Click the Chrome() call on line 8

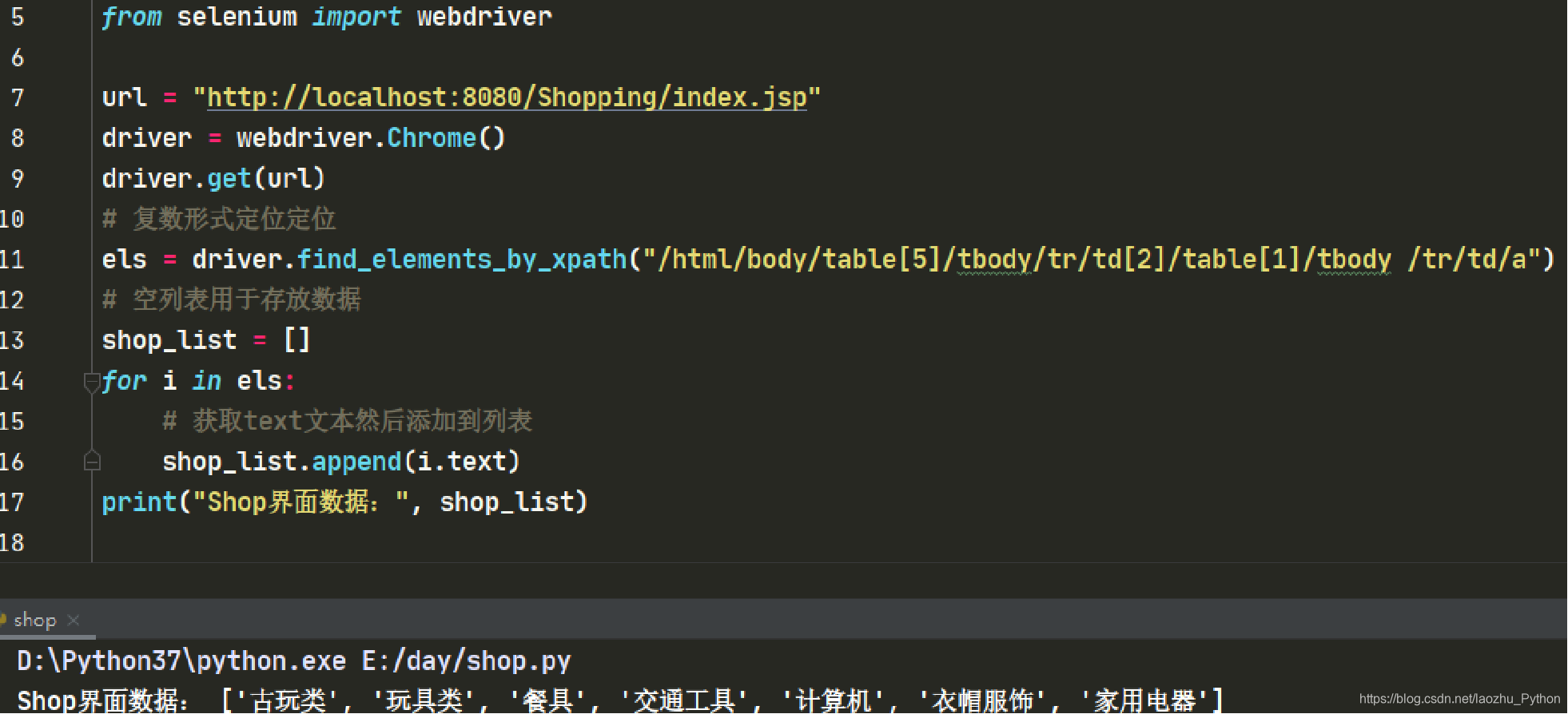point(446,138)
